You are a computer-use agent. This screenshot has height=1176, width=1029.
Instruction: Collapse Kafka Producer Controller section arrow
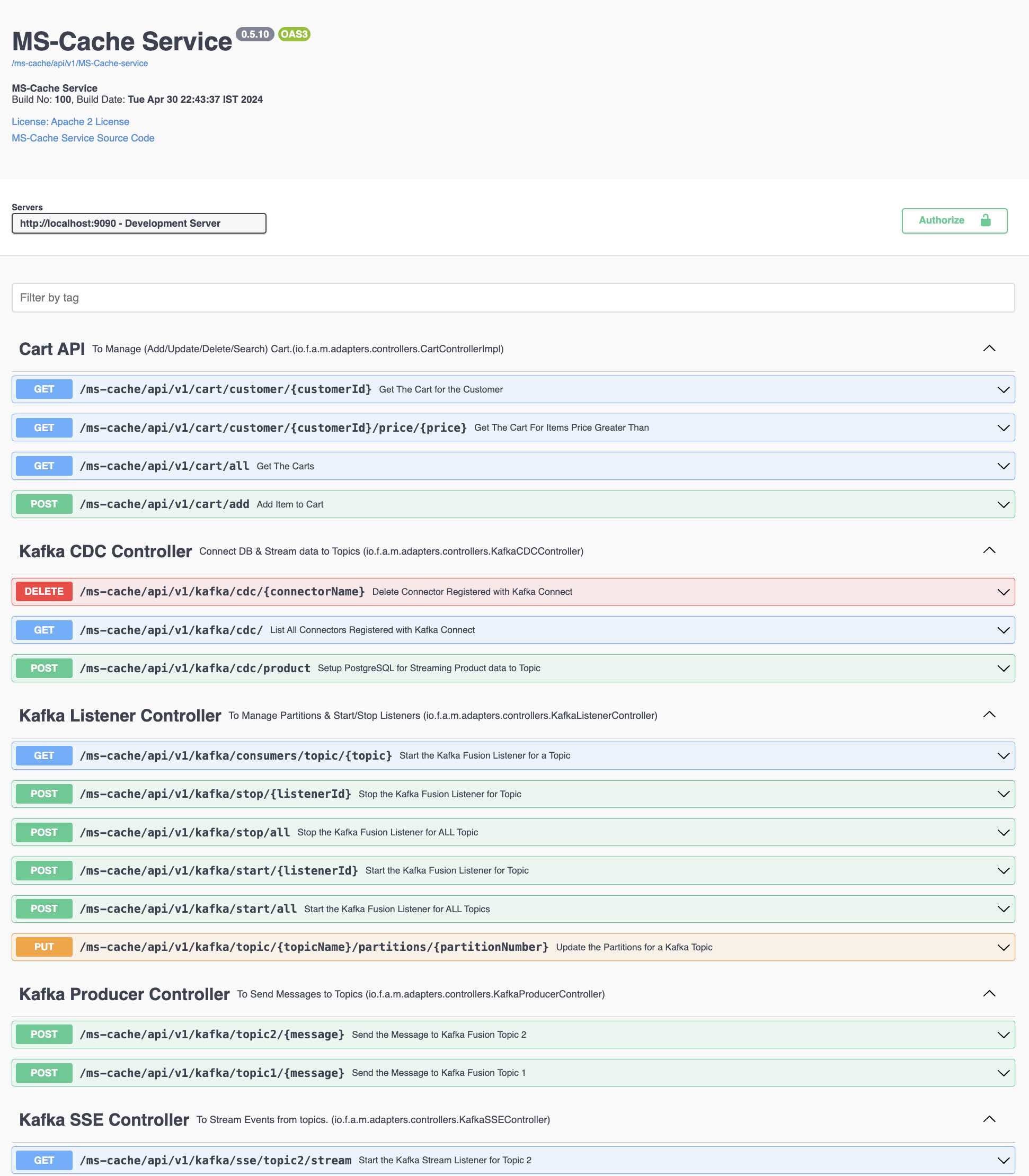(x=989, y=993)
